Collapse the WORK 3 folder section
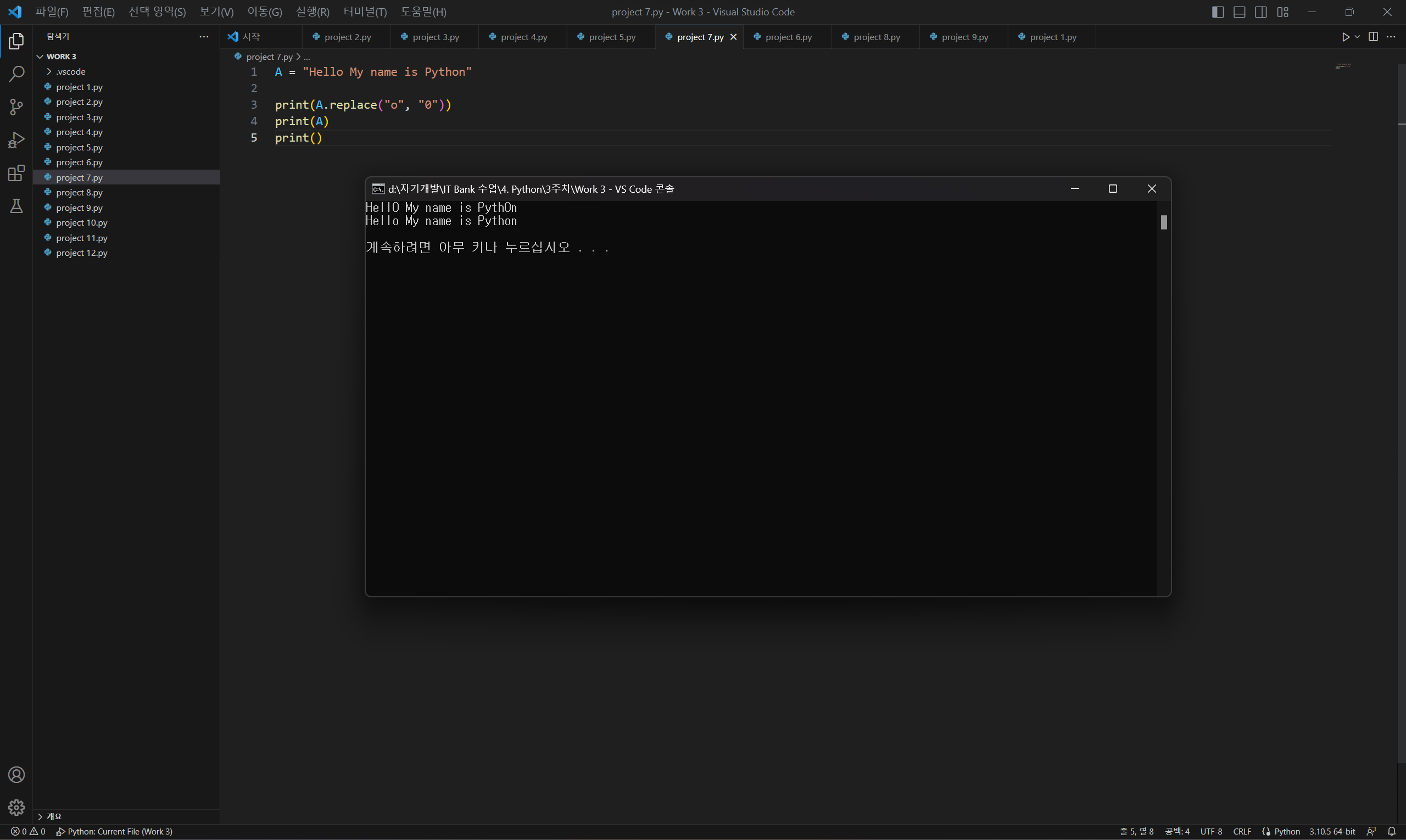This screenshot has width=1406, height=840. (x=60, y=57)
